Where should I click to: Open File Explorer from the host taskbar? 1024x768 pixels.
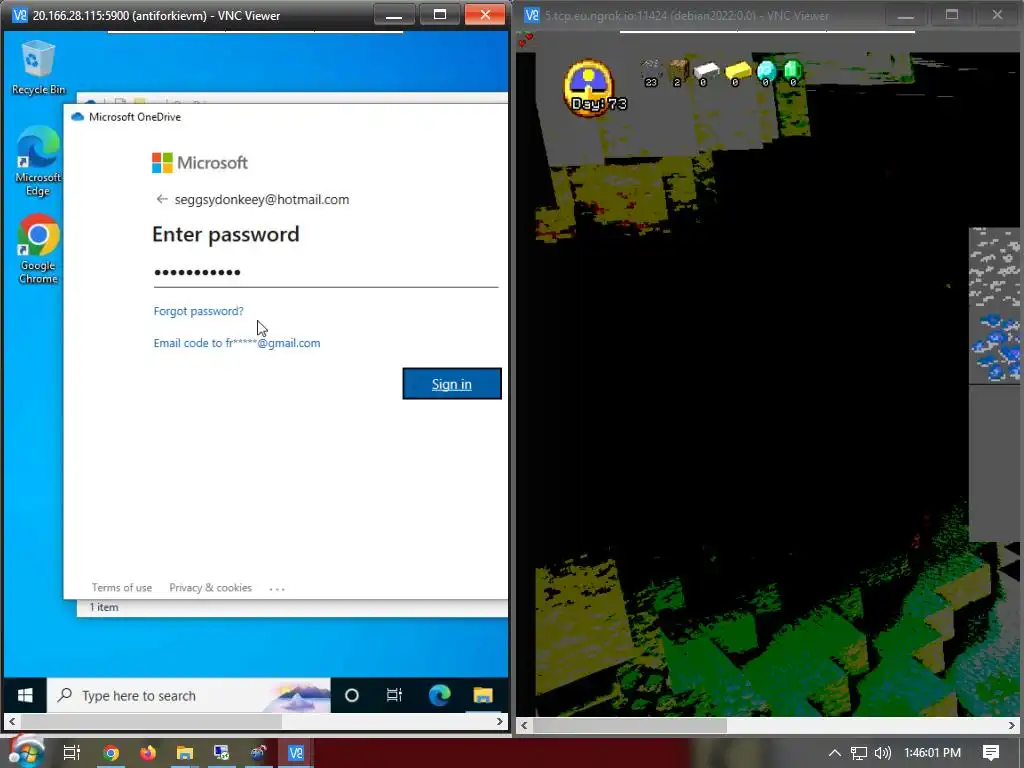[185, 753]
